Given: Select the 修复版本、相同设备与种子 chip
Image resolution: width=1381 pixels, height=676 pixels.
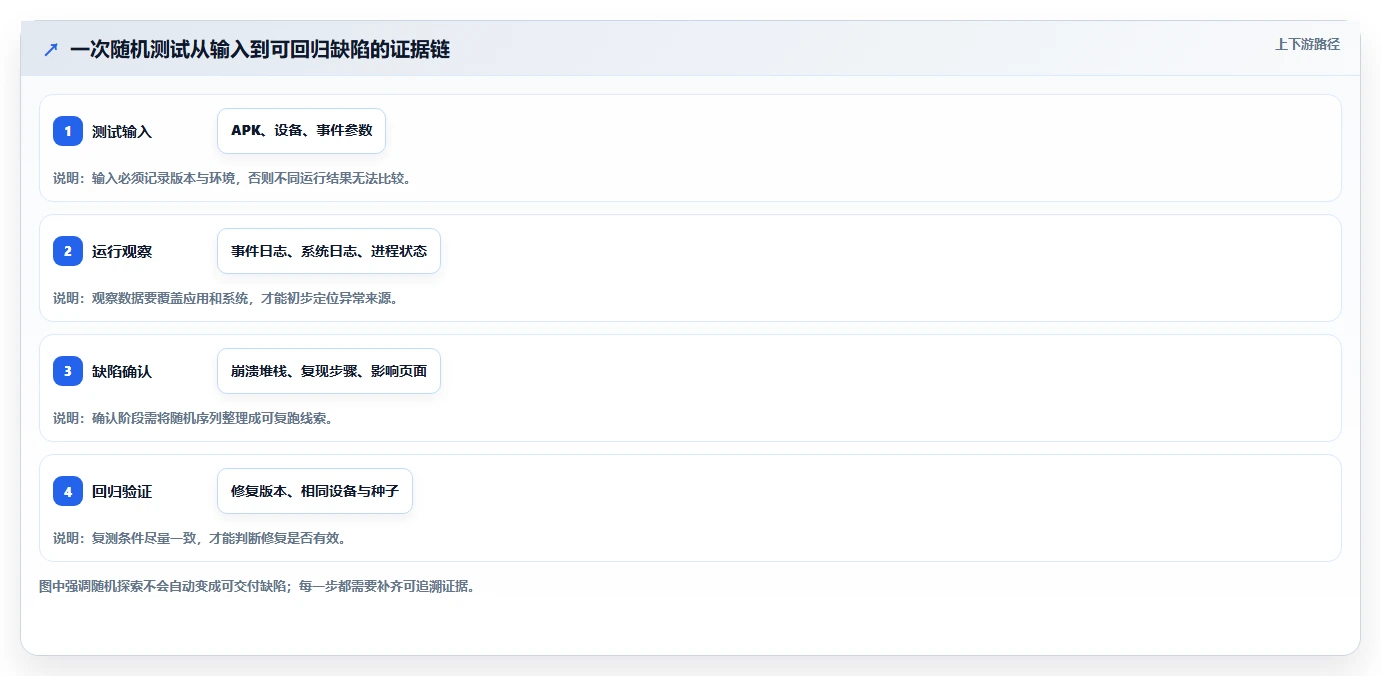Looking at the screenshot, I should pos(315,491).
